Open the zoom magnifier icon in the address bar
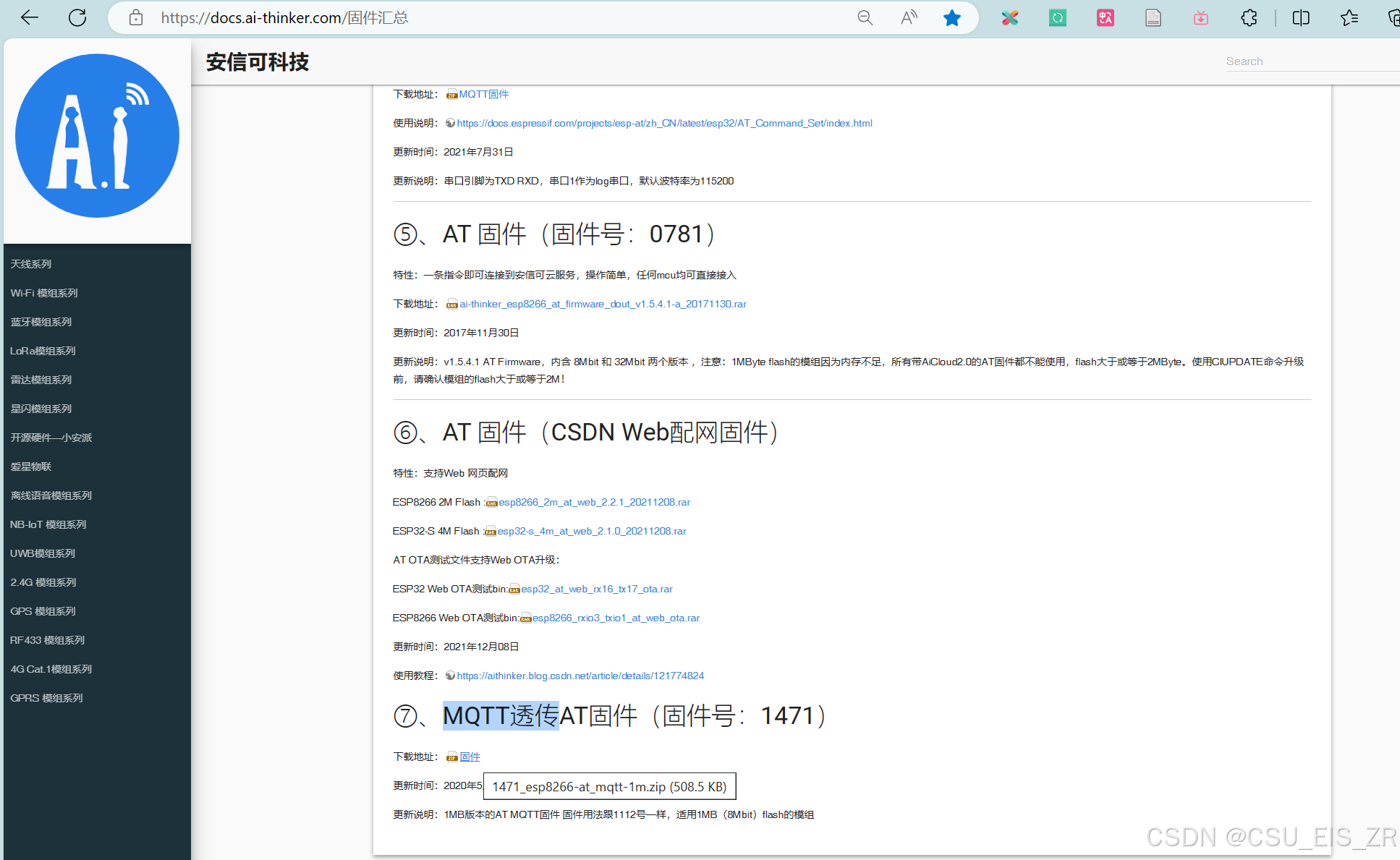This screenshot has height=860, width=1400. click(x=865, y=17)
